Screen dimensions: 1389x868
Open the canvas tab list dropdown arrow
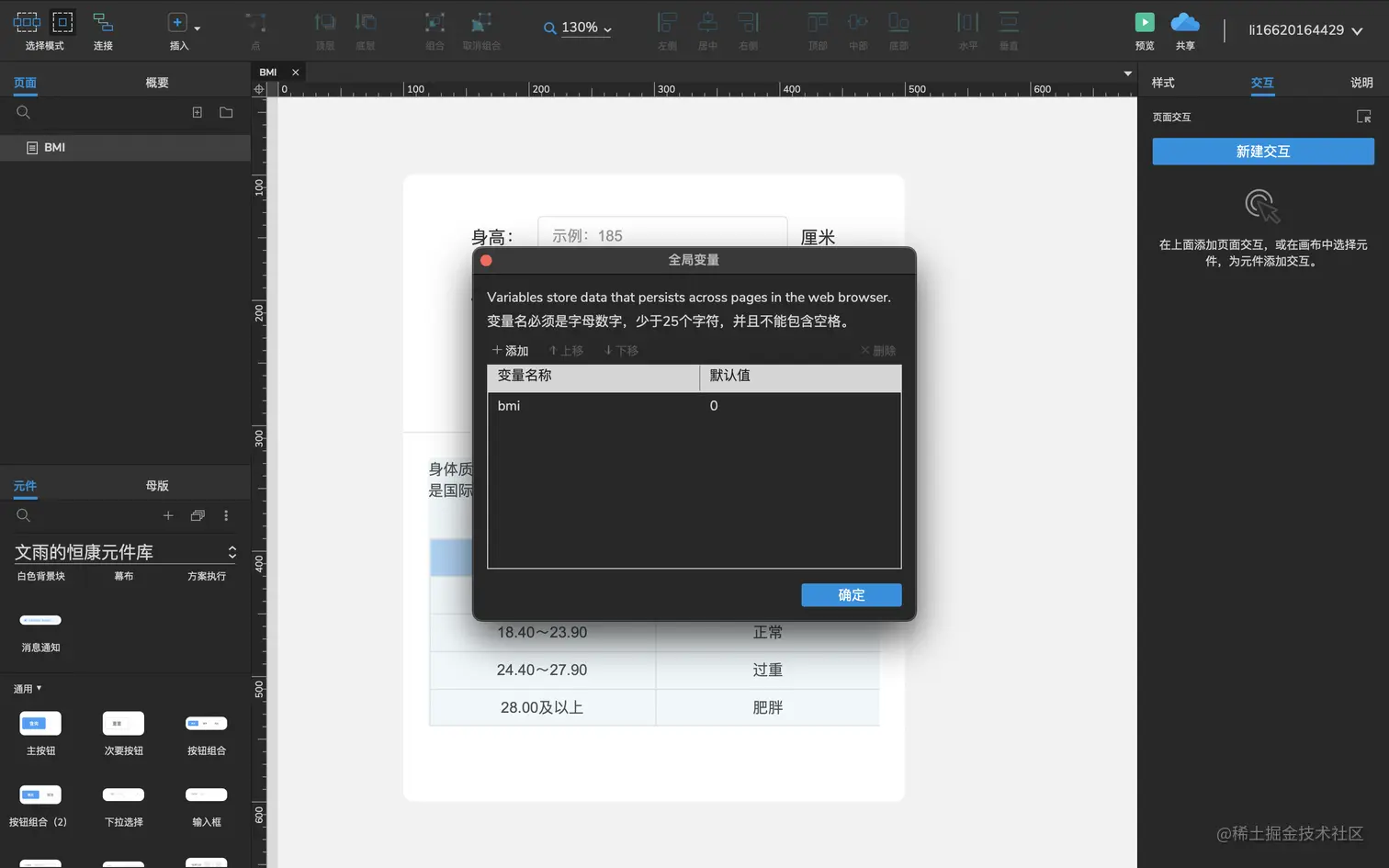(x=1128, y=73)
